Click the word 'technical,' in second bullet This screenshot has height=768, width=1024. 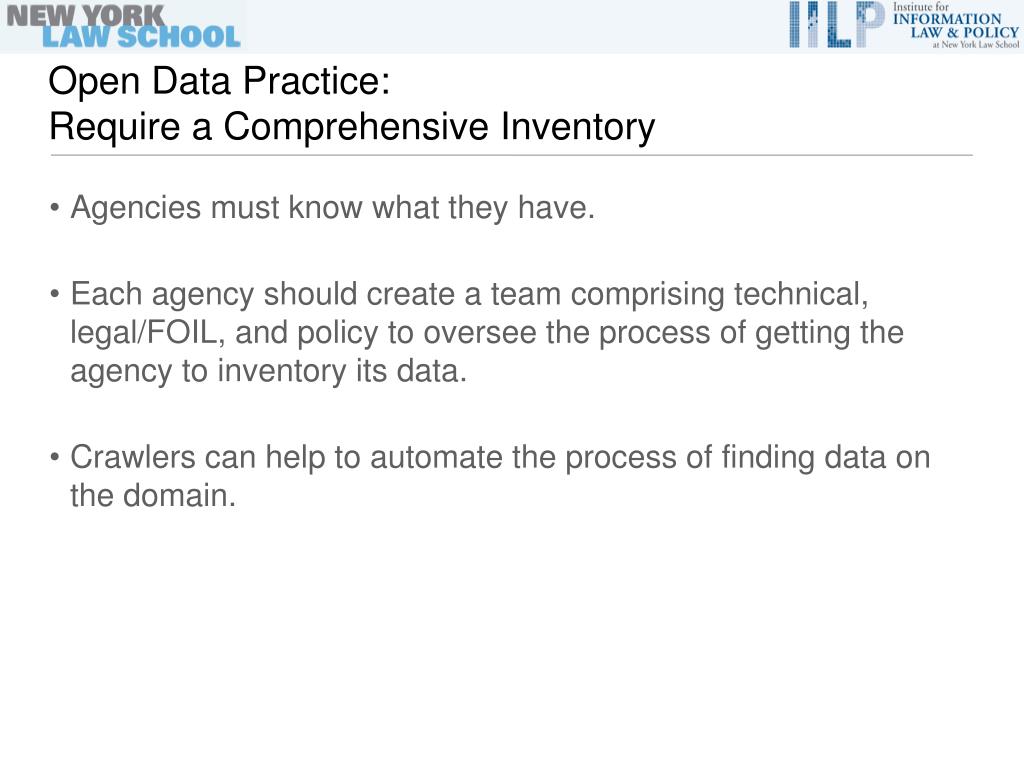(801, 294)
